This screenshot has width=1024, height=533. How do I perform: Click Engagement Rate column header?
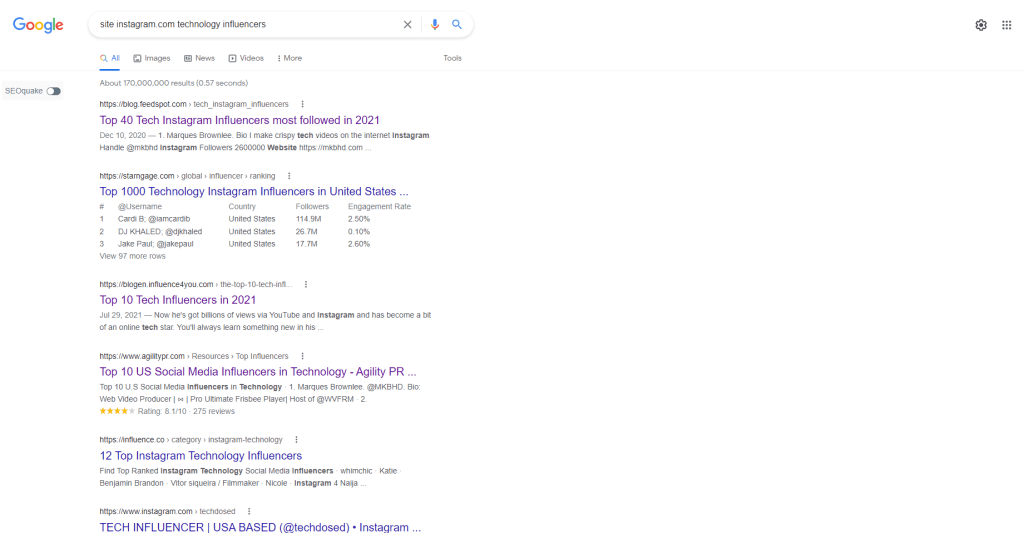(x=379, y=206)
